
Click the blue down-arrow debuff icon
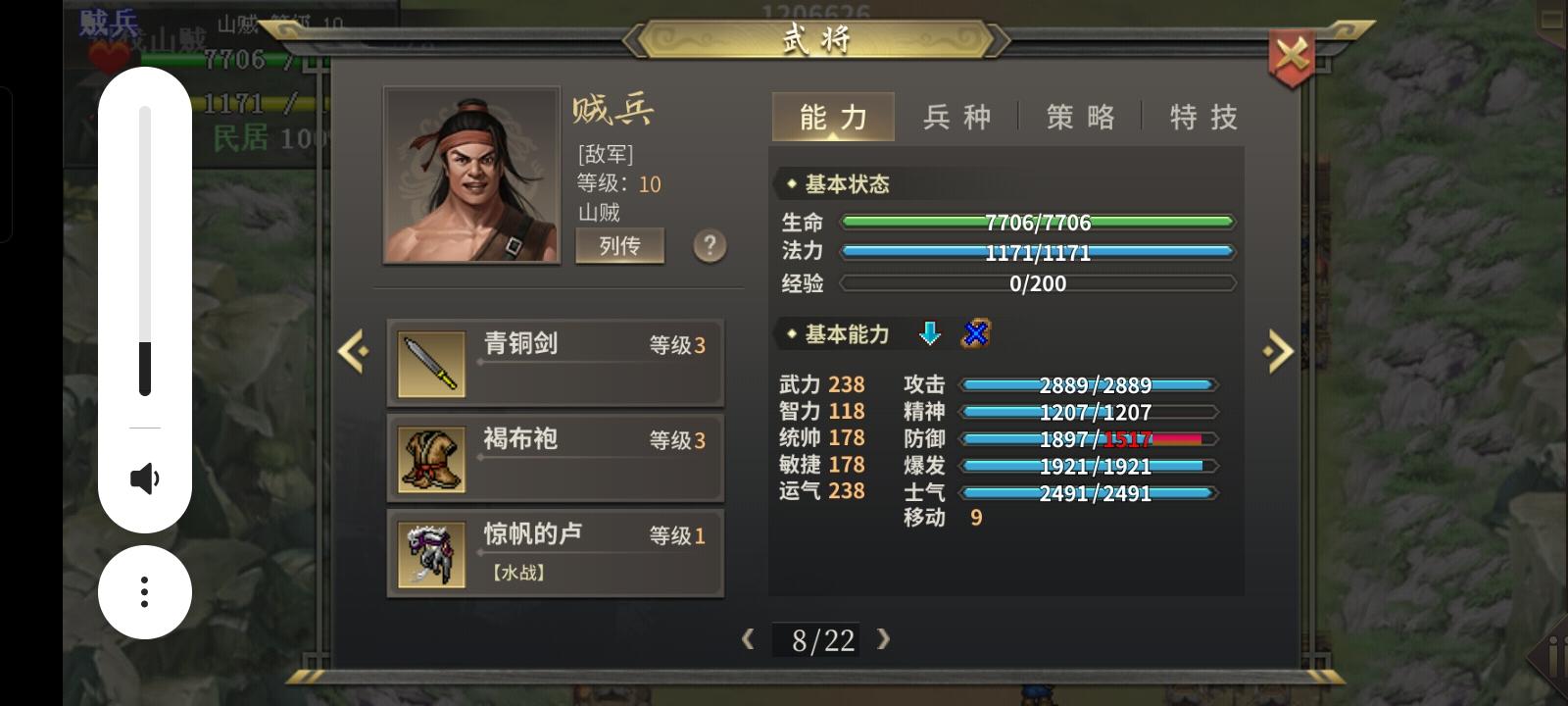click(930, 333)
